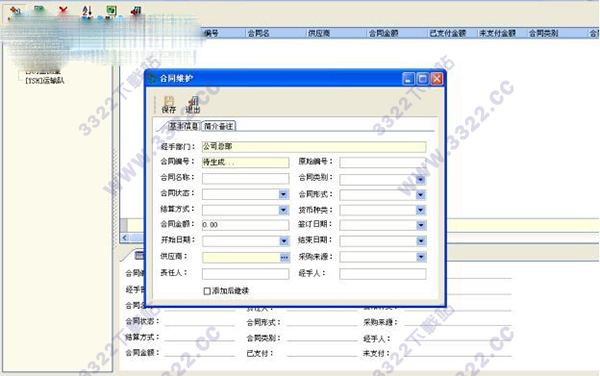Close the 合同维护 dialog
600x376 pixels.
(437, 79)
